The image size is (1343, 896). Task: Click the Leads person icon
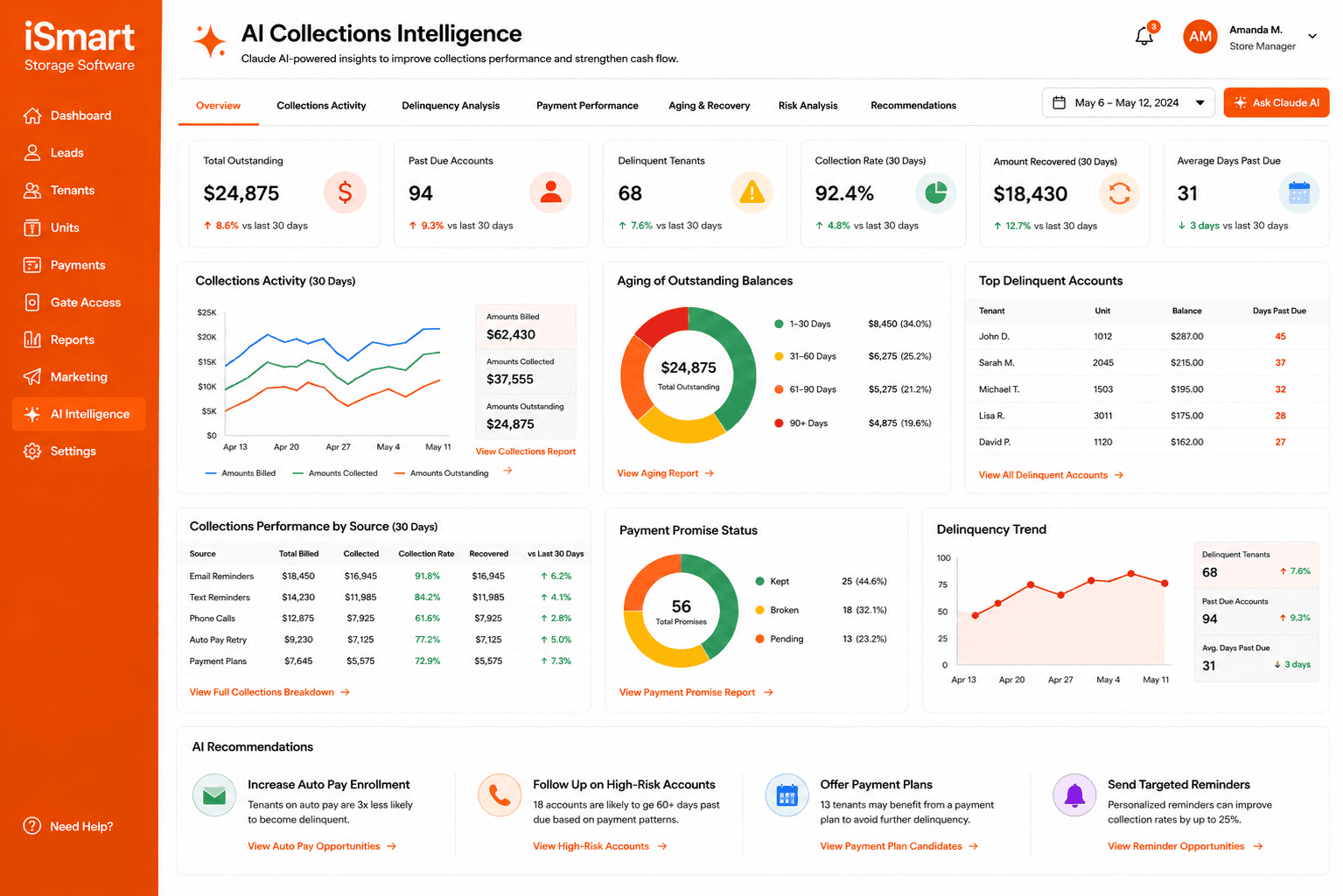tap(32, 152)
